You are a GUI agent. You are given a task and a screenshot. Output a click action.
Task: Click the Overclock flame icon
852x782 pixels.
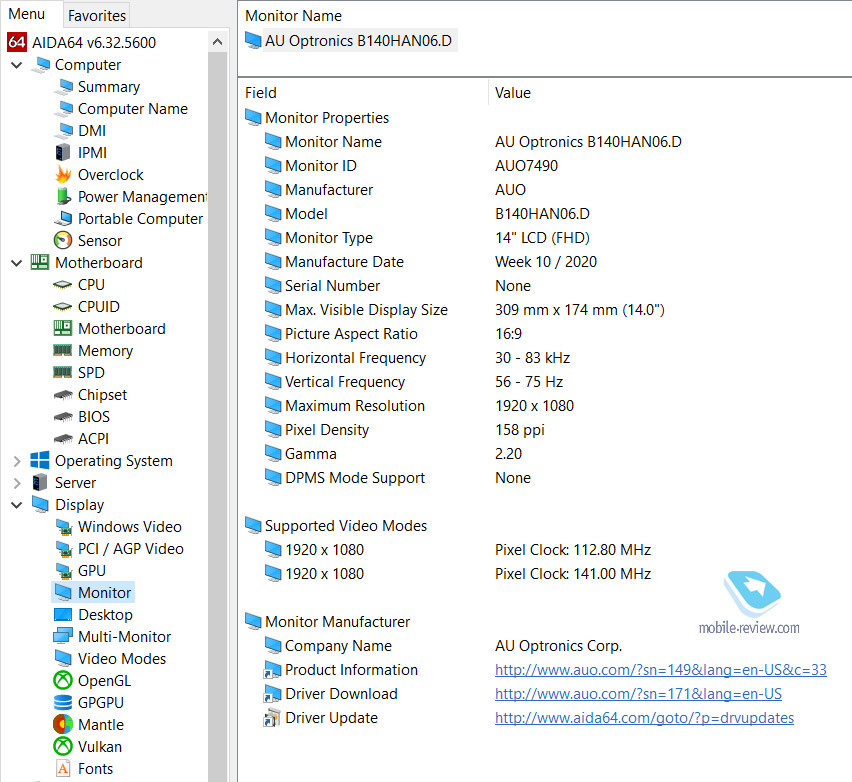(x=63, y=174)
